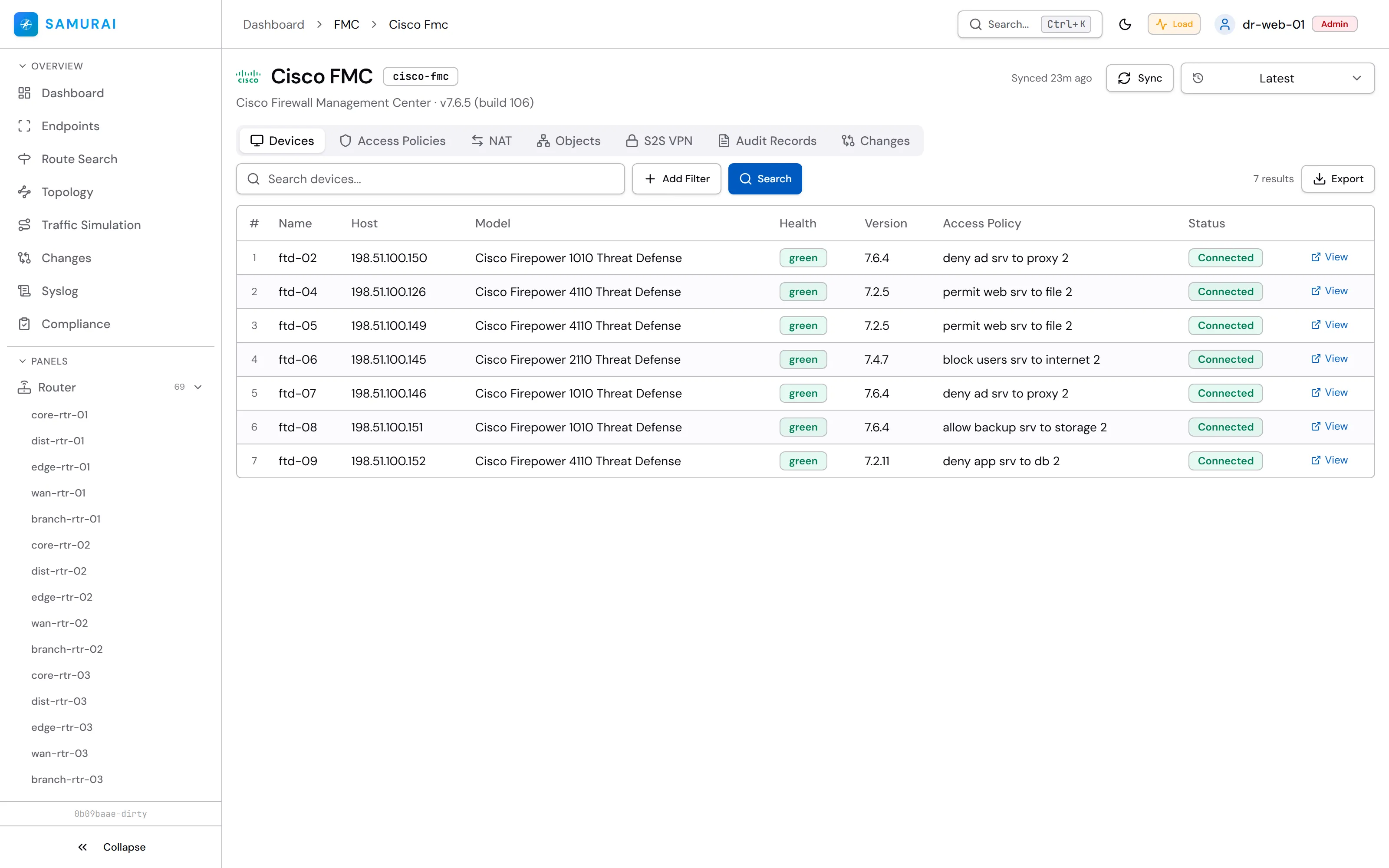Click the View link for ftd-08

pos(1329,427)
